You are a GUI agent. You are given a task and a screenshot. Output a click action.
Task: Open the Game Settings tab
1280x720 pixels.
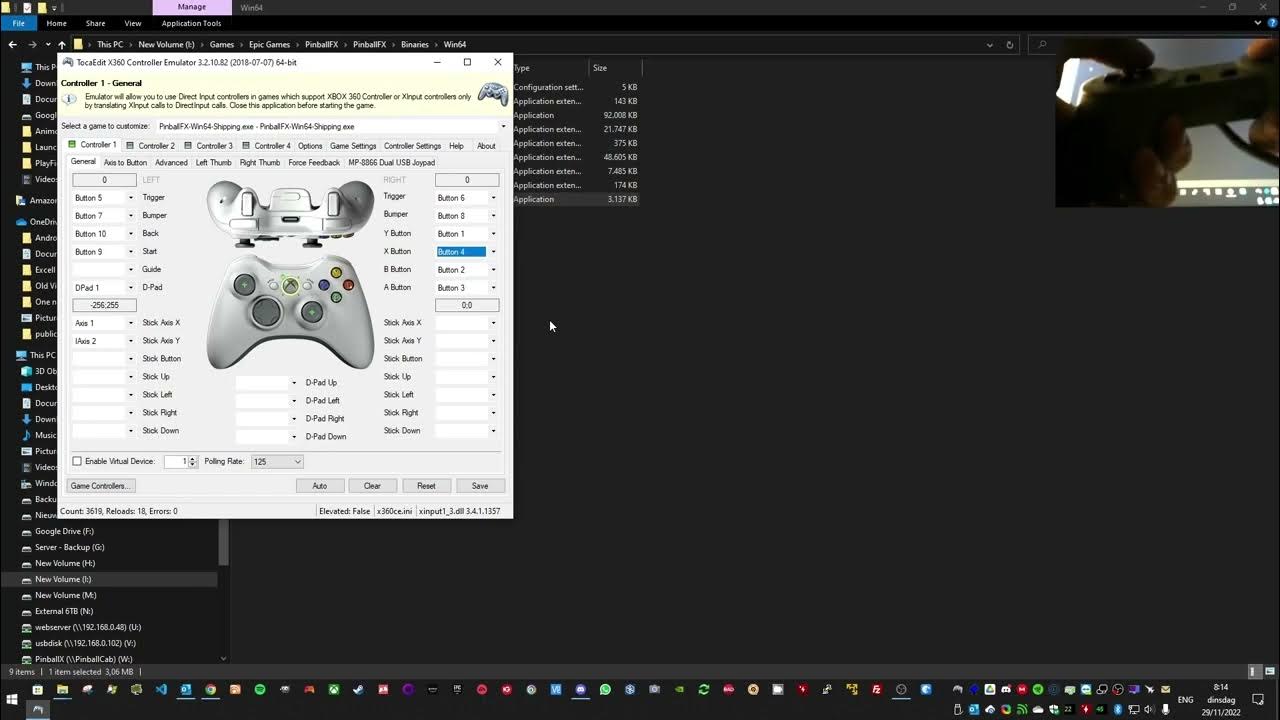click(x=353, y=146)
